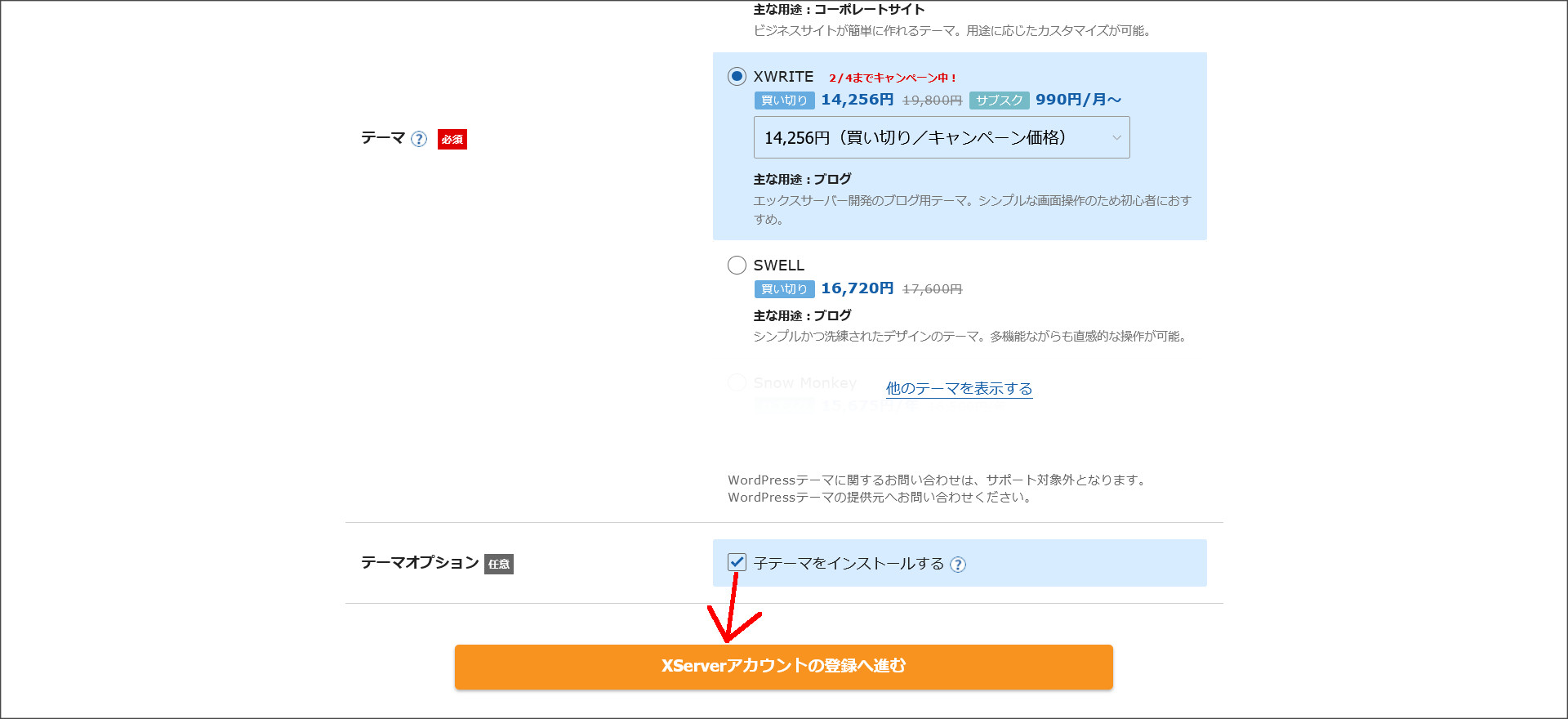The height and width of the screenshot is (719, 1568).
Task: Select the XWRITE theme radio button
Action: click(x=737, y=77)
